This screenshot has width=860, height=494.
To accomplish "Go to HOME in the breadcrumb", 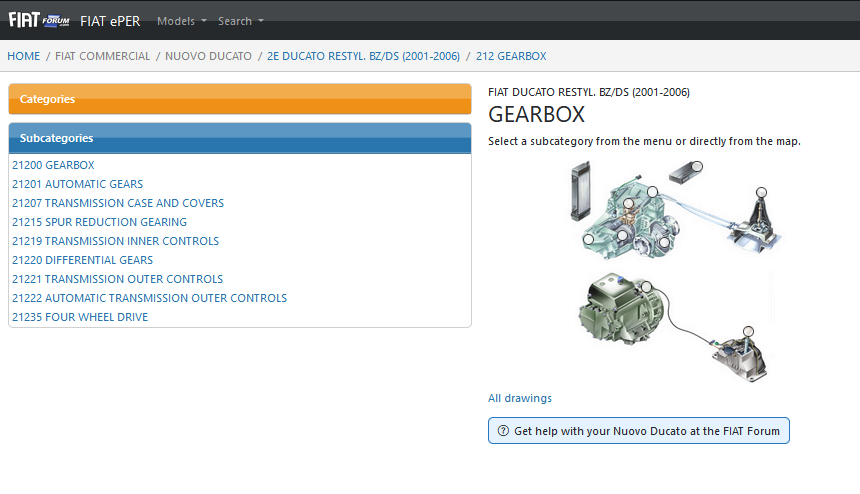I will coord(24,56).
